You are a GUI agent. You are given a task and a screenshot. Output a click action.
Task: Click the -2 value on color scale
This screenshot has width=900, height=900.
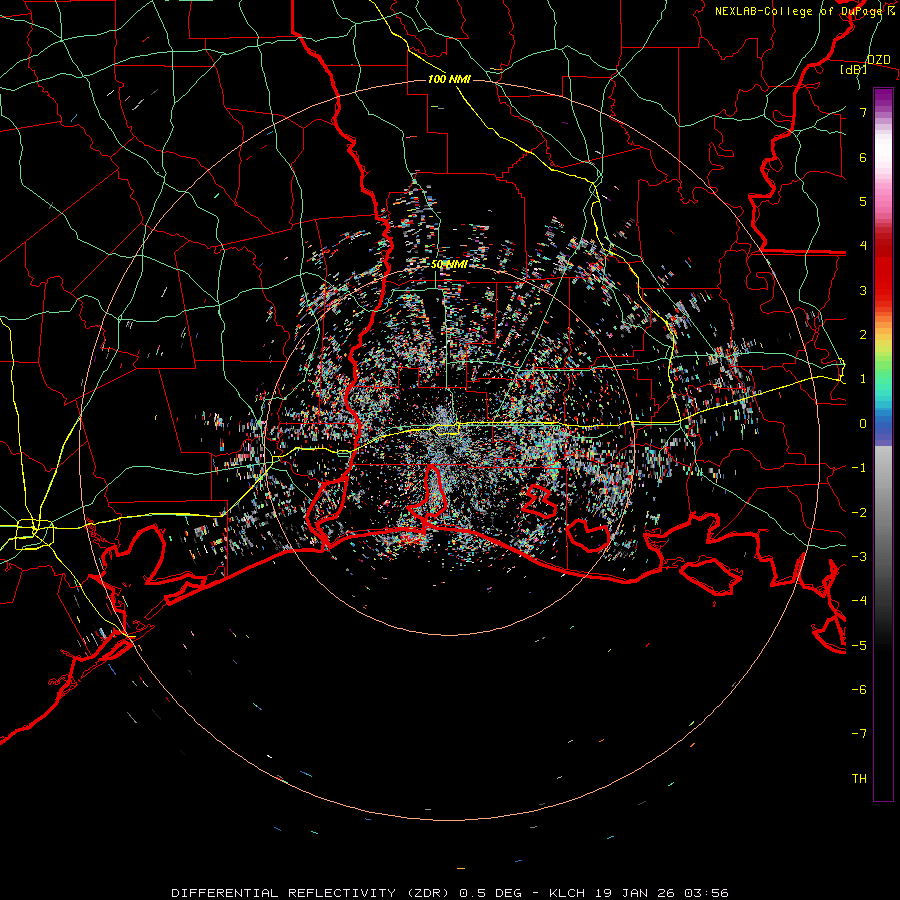pos(859,513)
